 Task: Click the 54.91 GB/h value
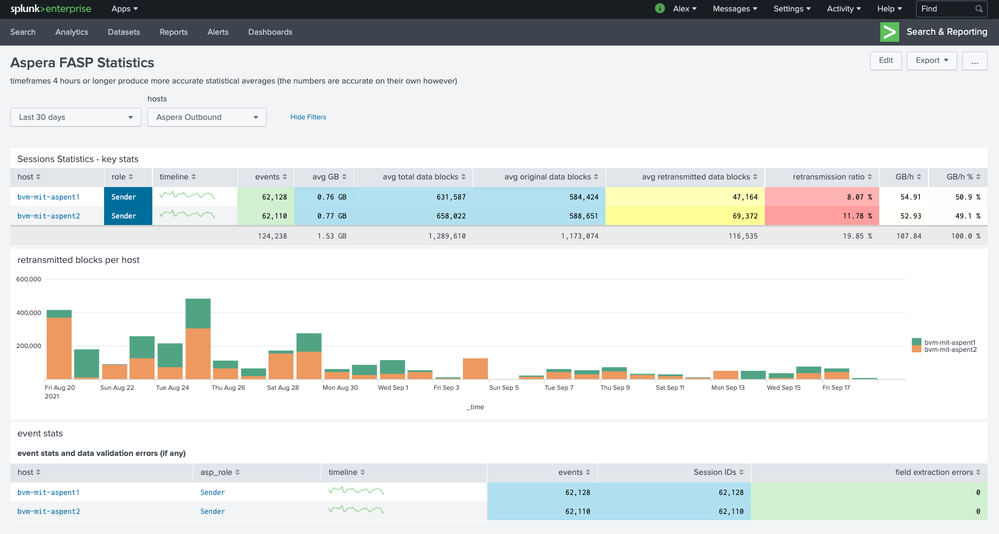(x=910, y=197)
